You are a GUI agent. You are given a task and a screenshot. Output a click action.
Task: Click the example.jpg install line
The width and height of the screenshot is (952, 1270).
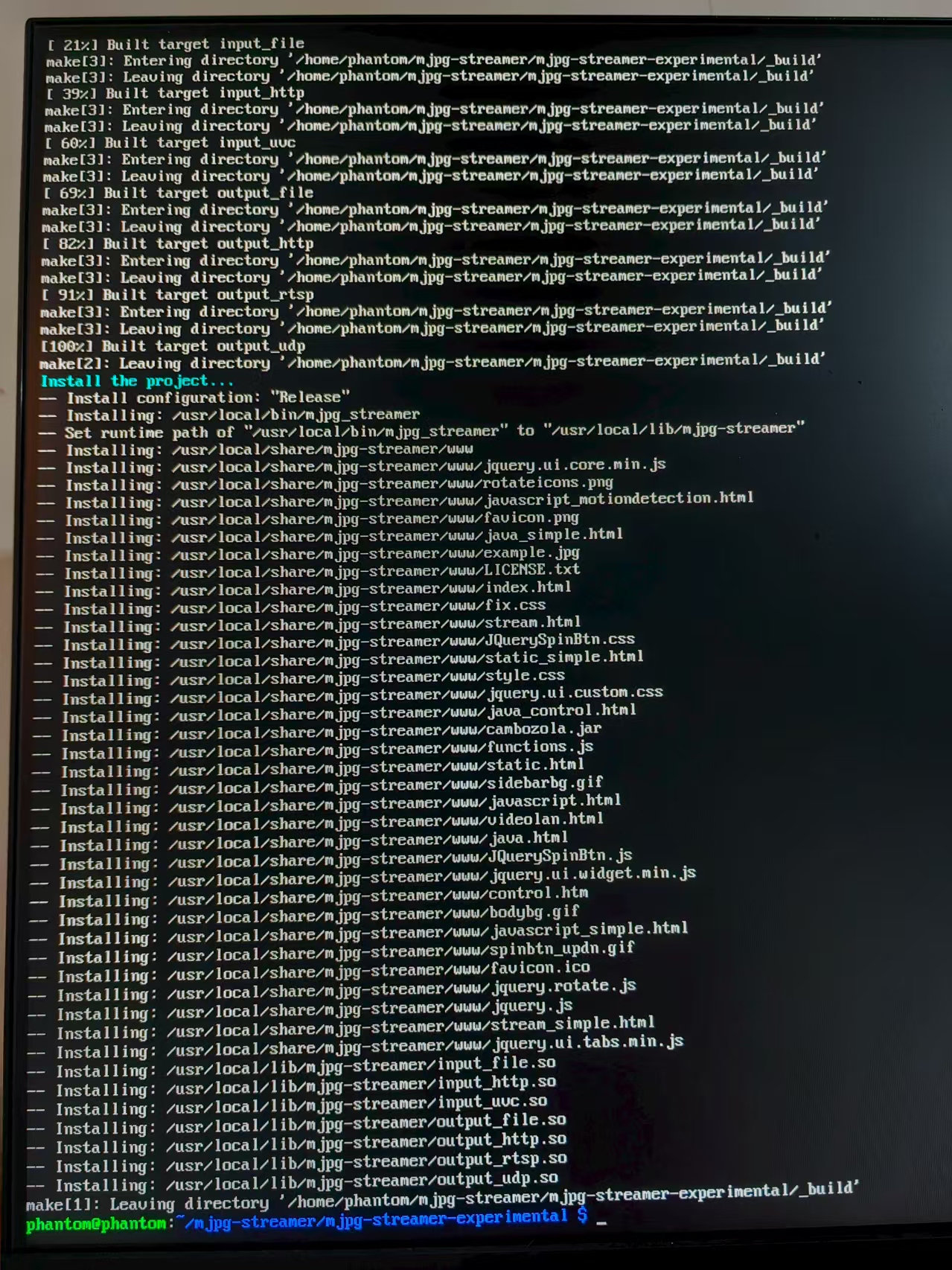tap(308, 554)
